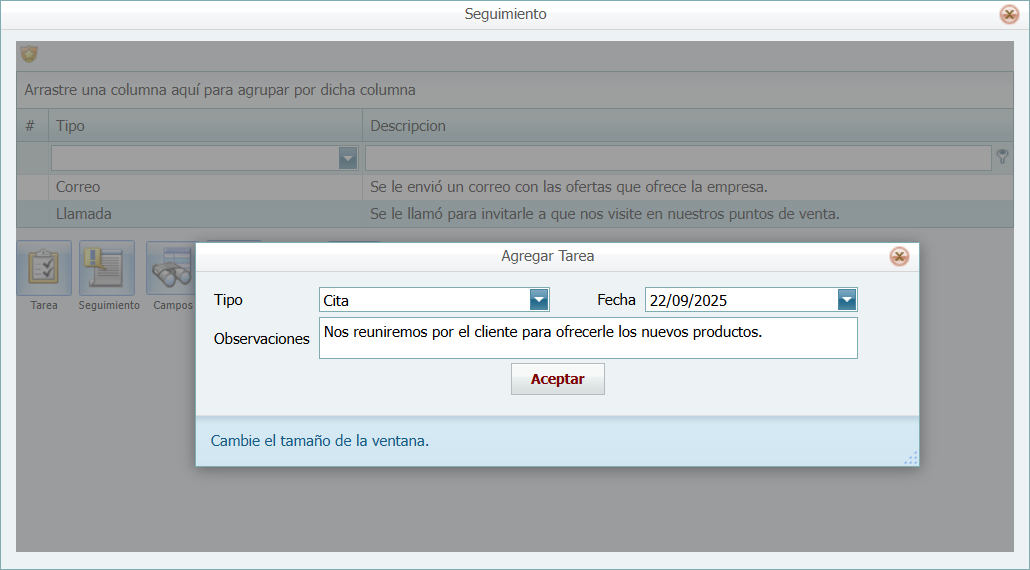Click the Descripcion column filter field
1030x570 pixels.
click(x=678, y=158)
